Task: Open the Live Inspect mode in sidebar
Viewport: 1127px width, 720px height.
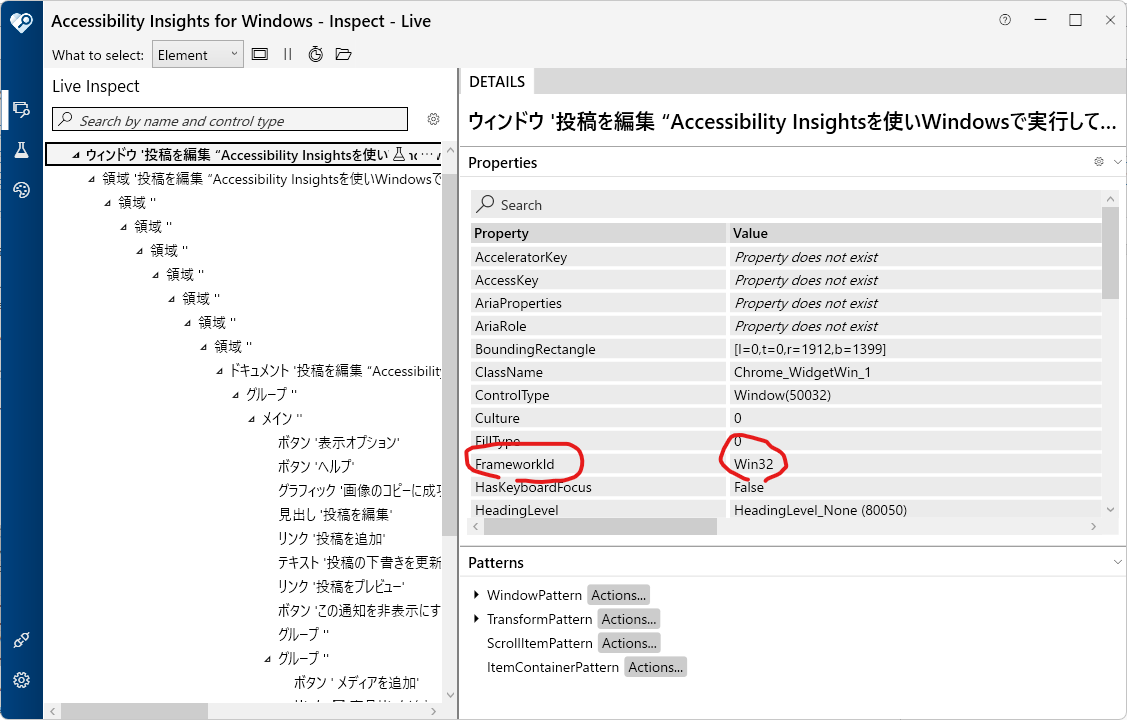Action: [21, 109]
